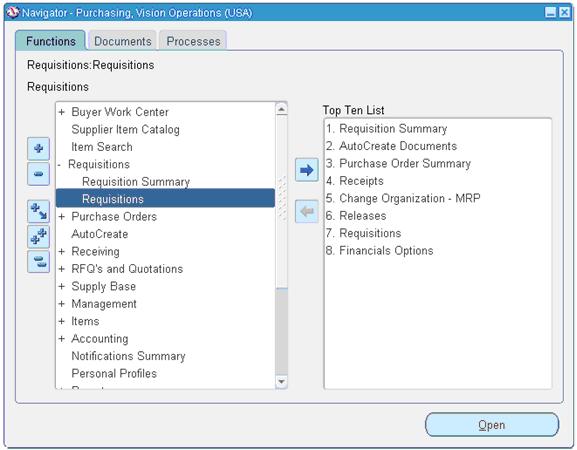Expand the Purchase Orders node
The width and height of the screenshot is (577, 450).
click(x=61, y=217)
